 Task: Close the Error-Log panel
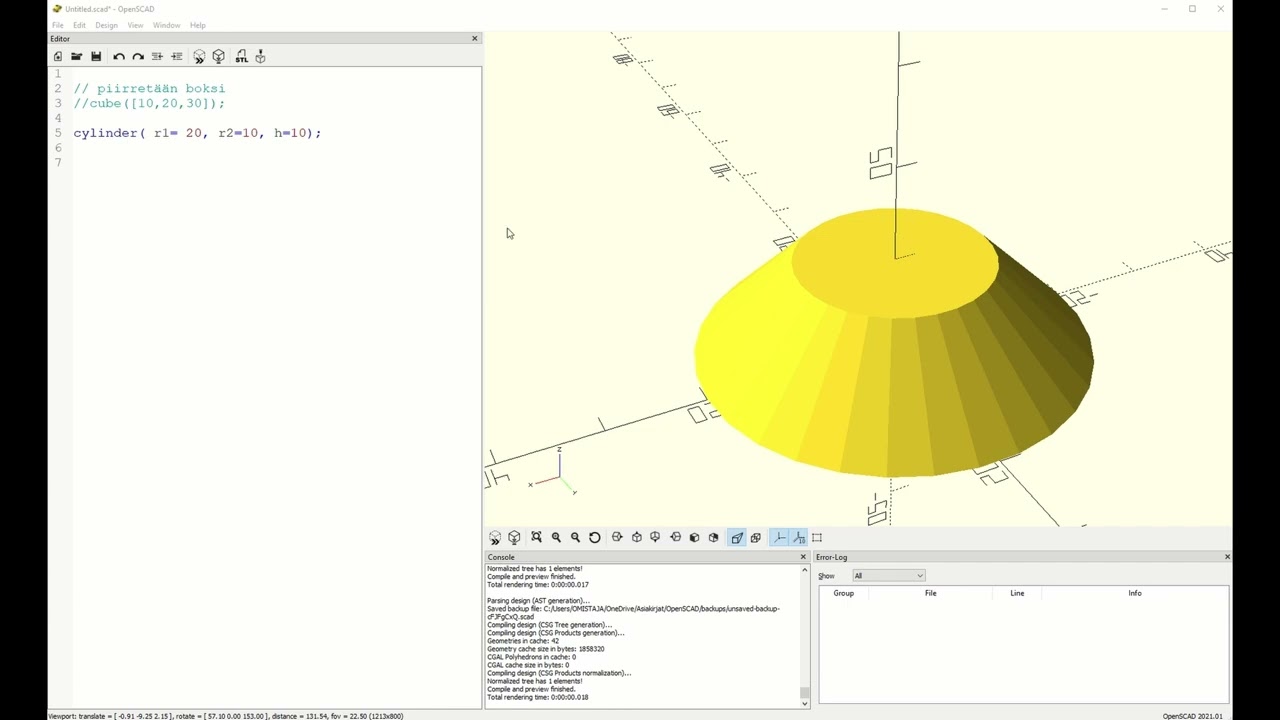(x=1227, y=557)
